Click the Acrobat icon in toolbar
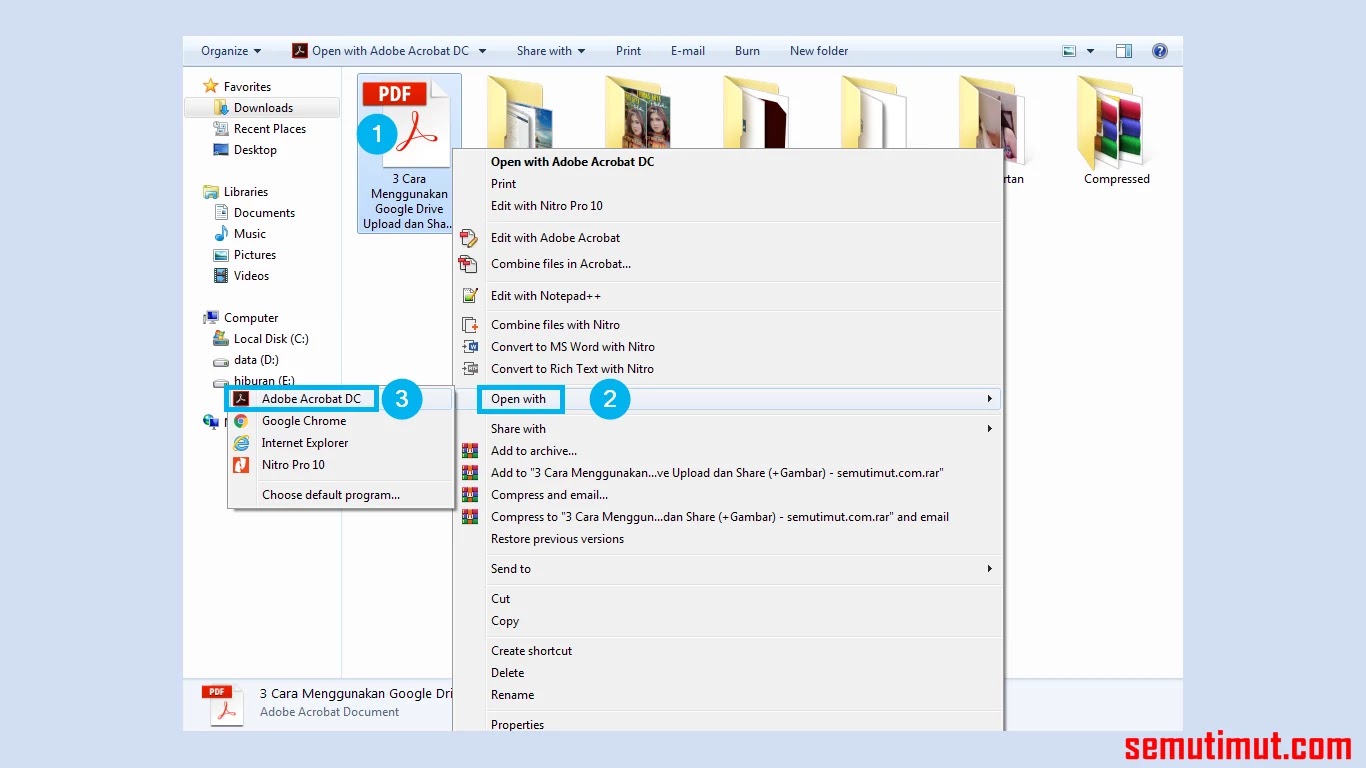The width and height of the screenshot is (1366, 768). 299,51
